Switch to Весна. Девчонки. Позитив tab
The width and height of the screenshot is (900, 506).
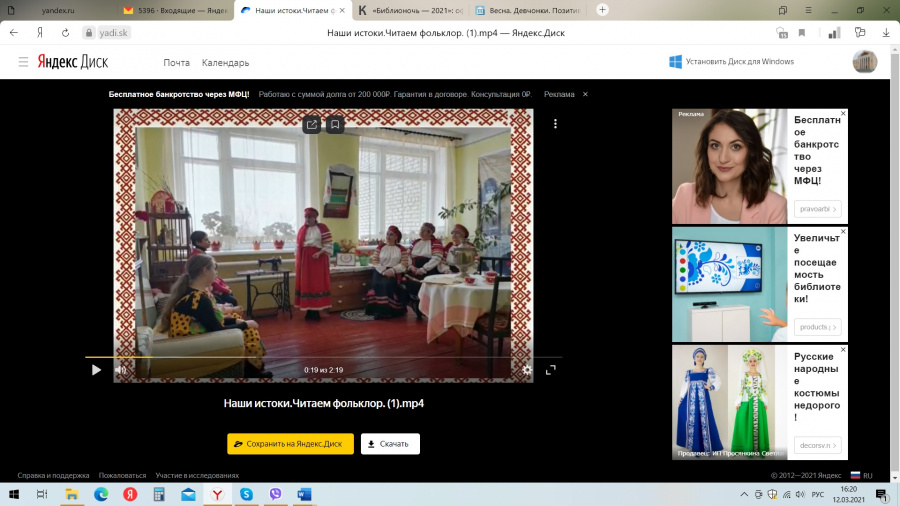[x=528, y=10]
